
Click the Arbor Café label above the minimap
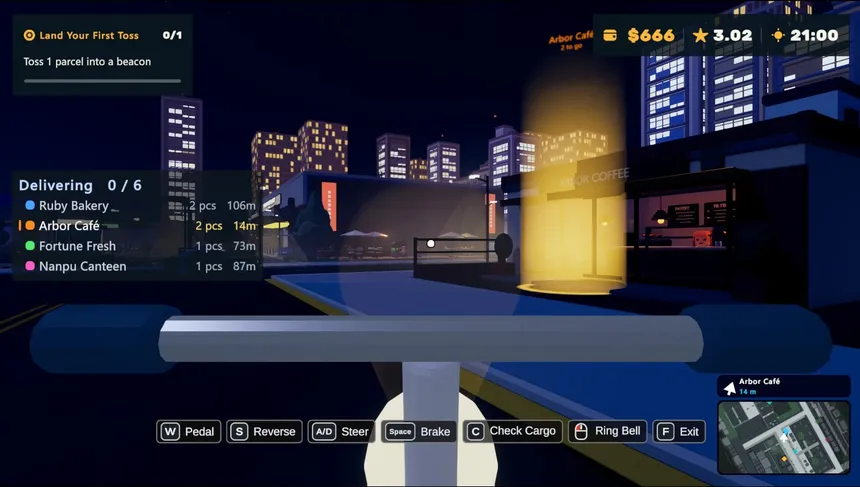tap(759, 381)
